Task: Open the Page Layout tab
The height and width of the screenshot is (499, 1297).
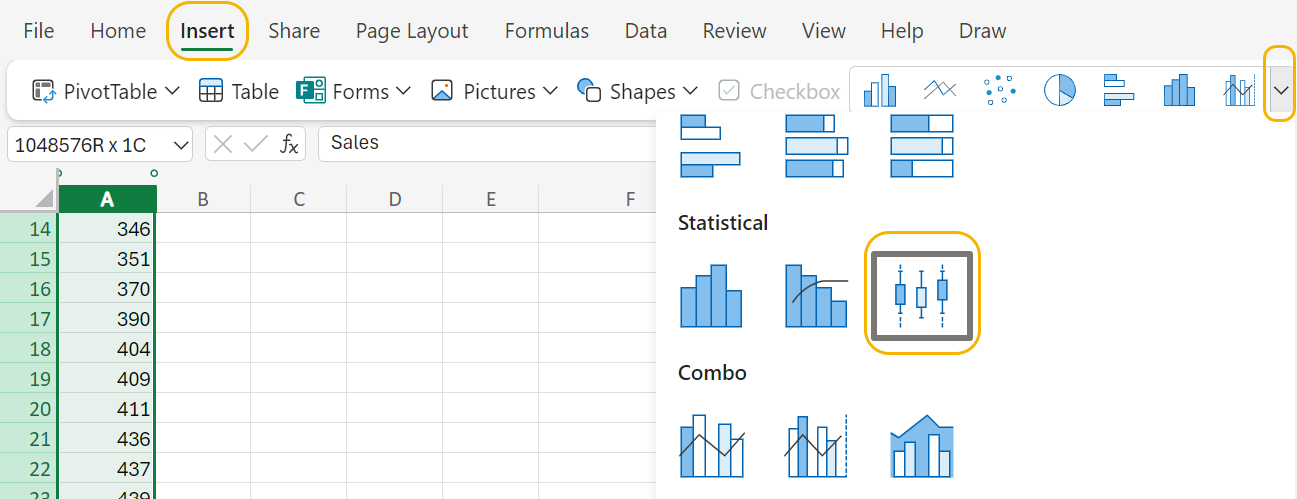Action: (x=412, y=31)
